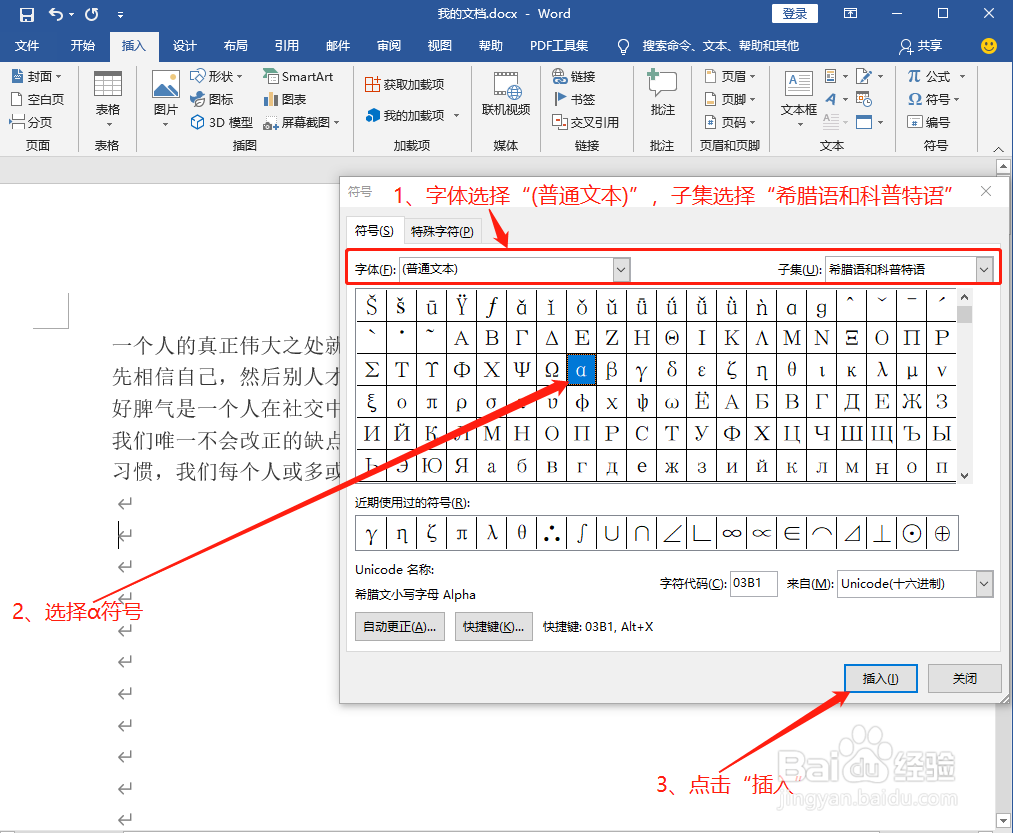Viewport: 1013px width, 833px height.
Task: Select the Ω symbol in the grid
Action: pyautogui.click(x=552, y=370)
